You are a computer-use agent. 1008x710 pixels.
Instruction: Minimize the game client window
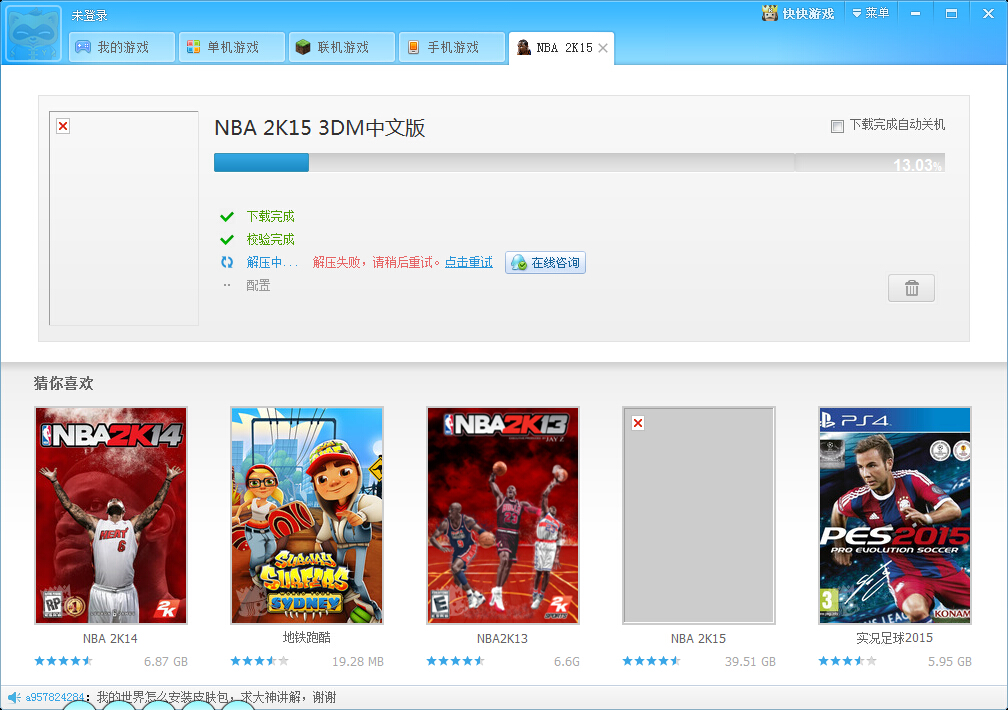pyautogui.click(x=915, y=14)
